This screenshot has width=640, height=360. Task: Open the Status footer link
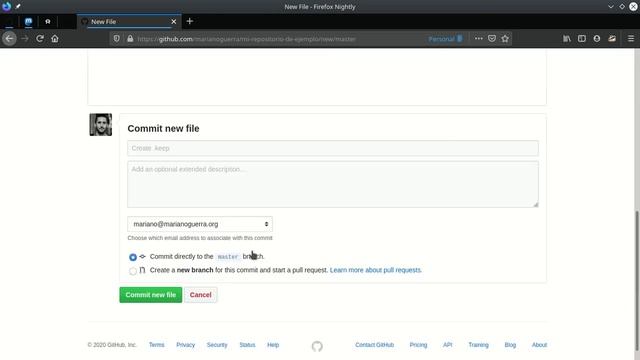[247, 345]
